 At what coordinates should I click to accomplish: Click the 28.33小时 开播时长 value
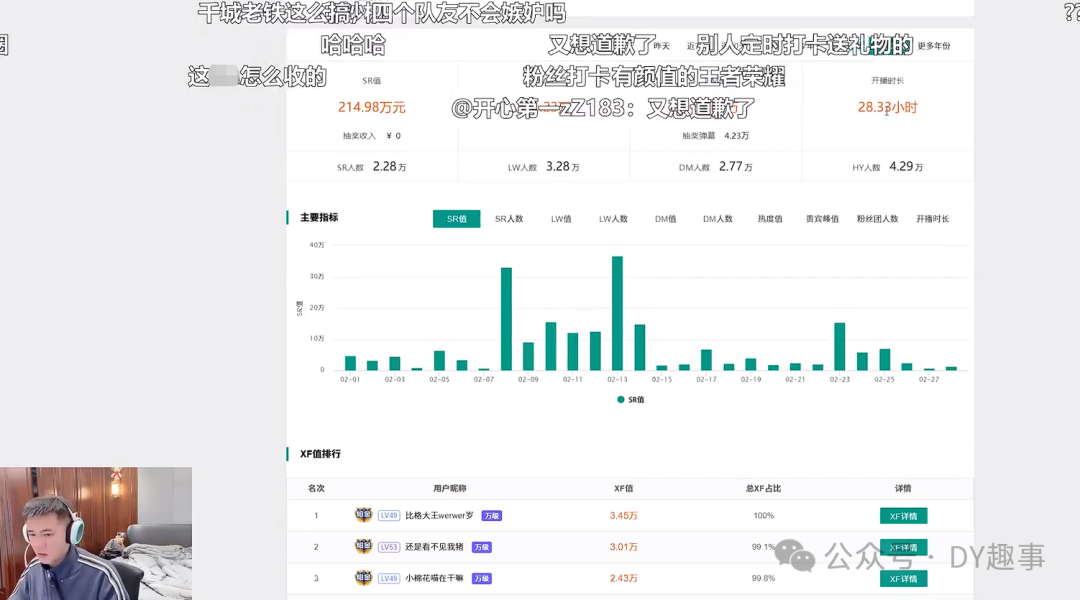(887, 107)
